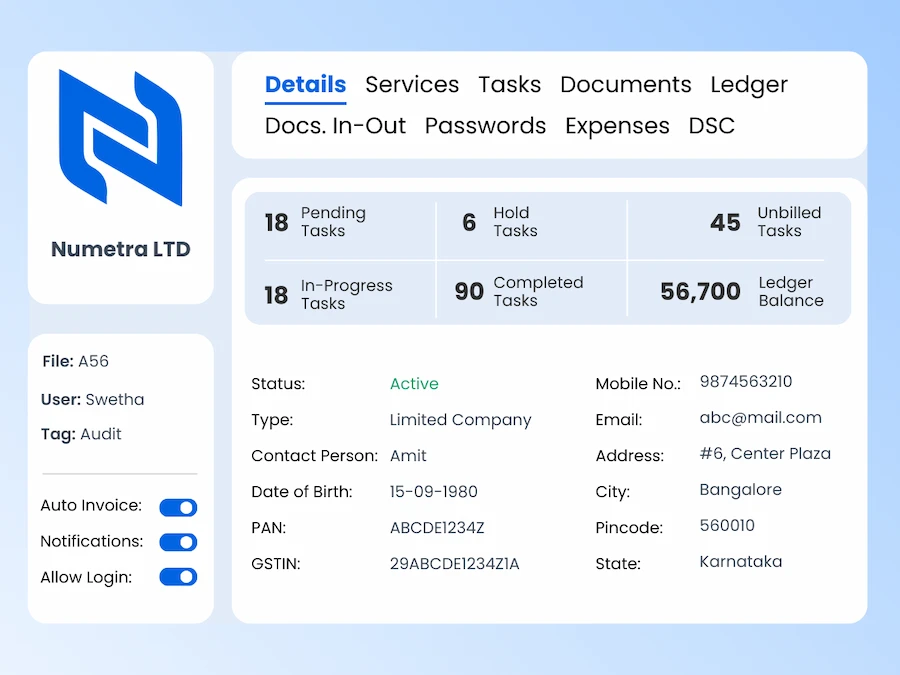Open the 56,700 Ledger Balance figure
This screenshot has height=675, width=900.
coord(741,291)
